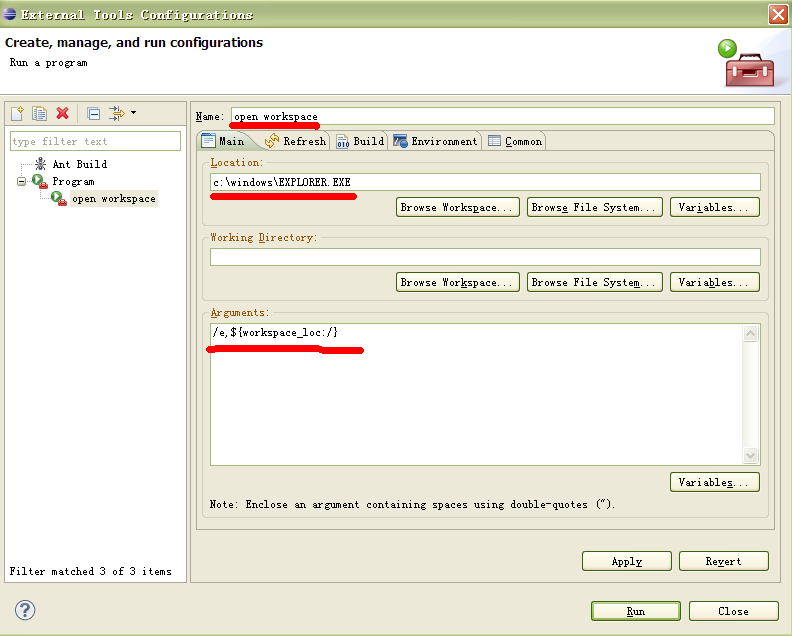792x636 pixels.
Task: Open Variables for Location
Action: click(x=715, y=207)
